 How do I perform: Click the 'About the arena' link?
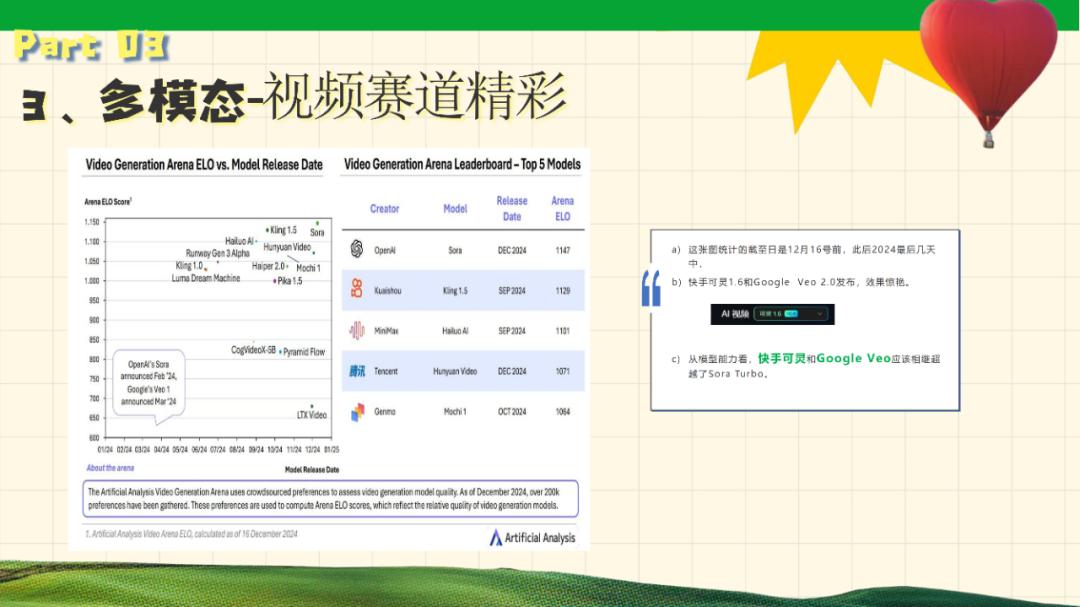(110, 468)
